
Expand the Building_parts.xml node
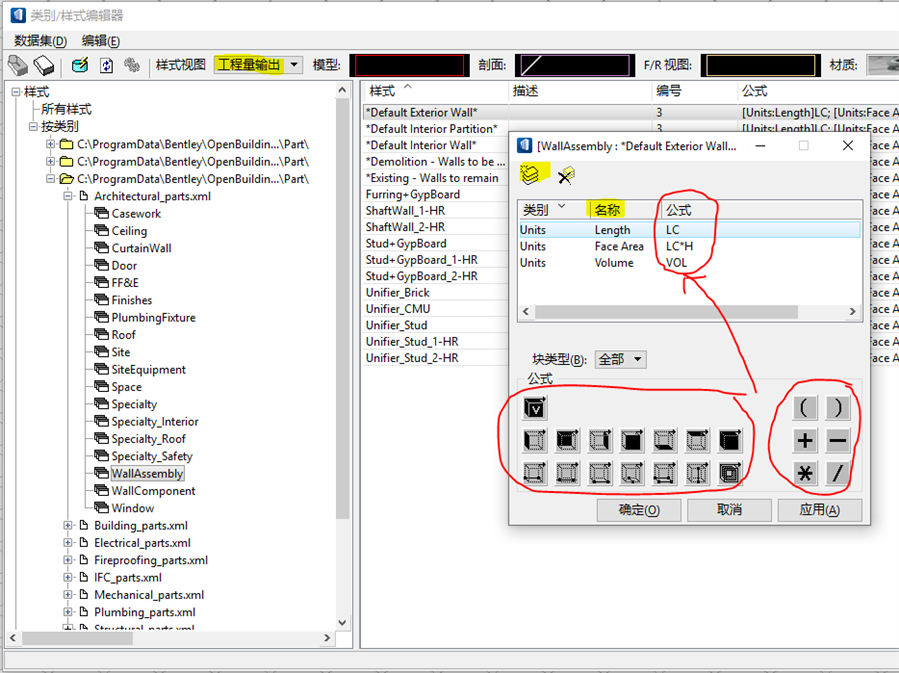(x=68, y=525)
